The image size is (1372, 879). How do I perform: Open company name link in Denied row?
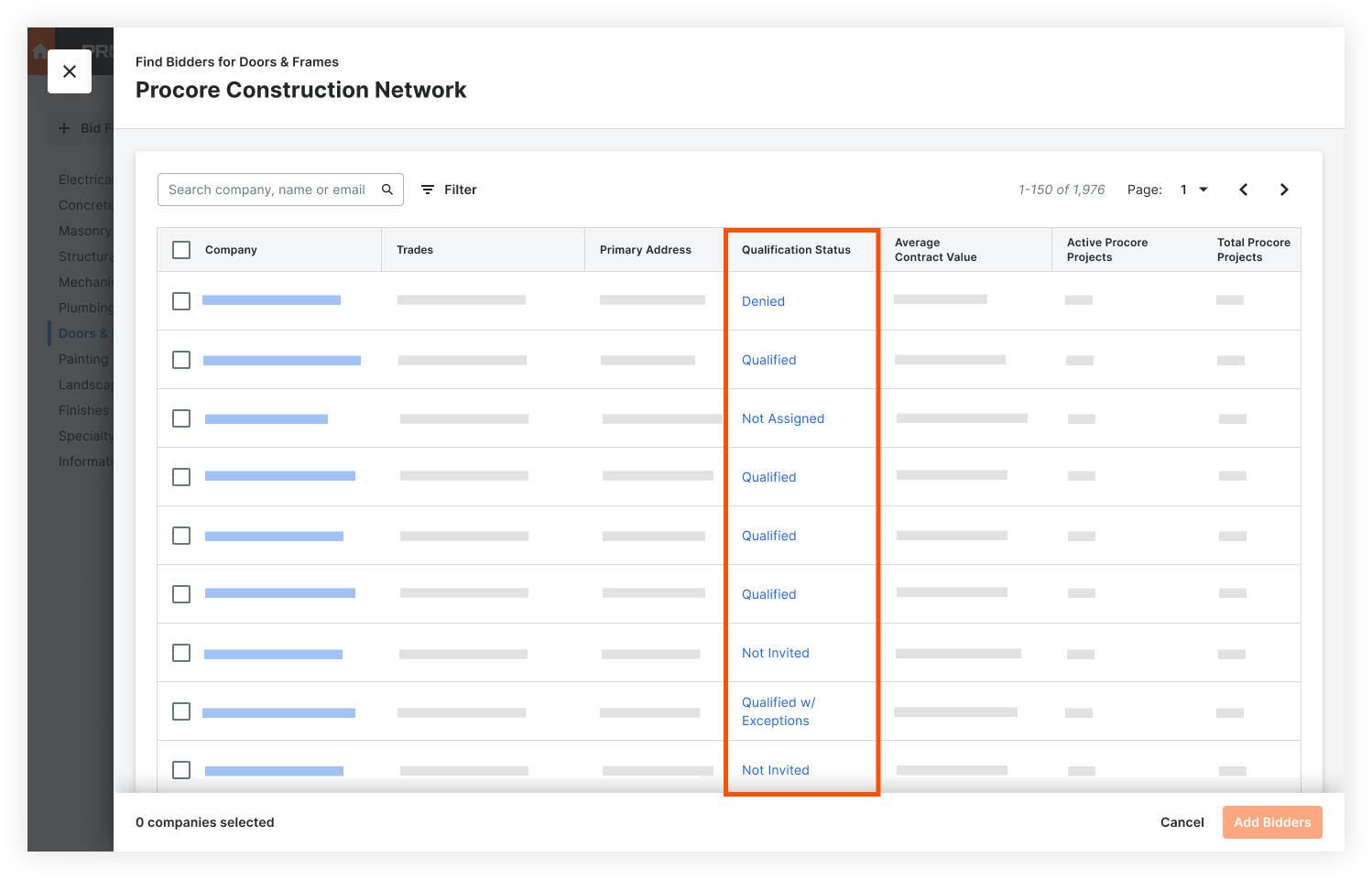(271, 300)
